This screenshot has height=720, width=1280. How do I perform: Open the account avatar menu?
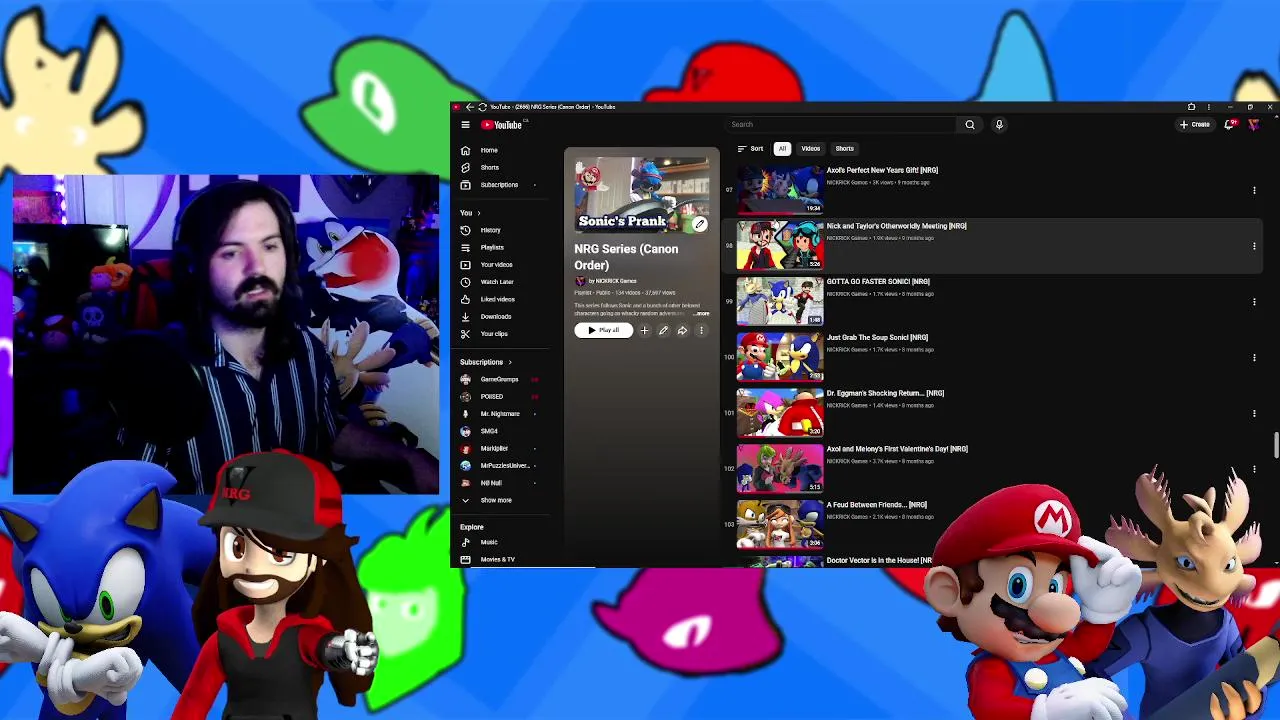click(x=1254, y=125)
